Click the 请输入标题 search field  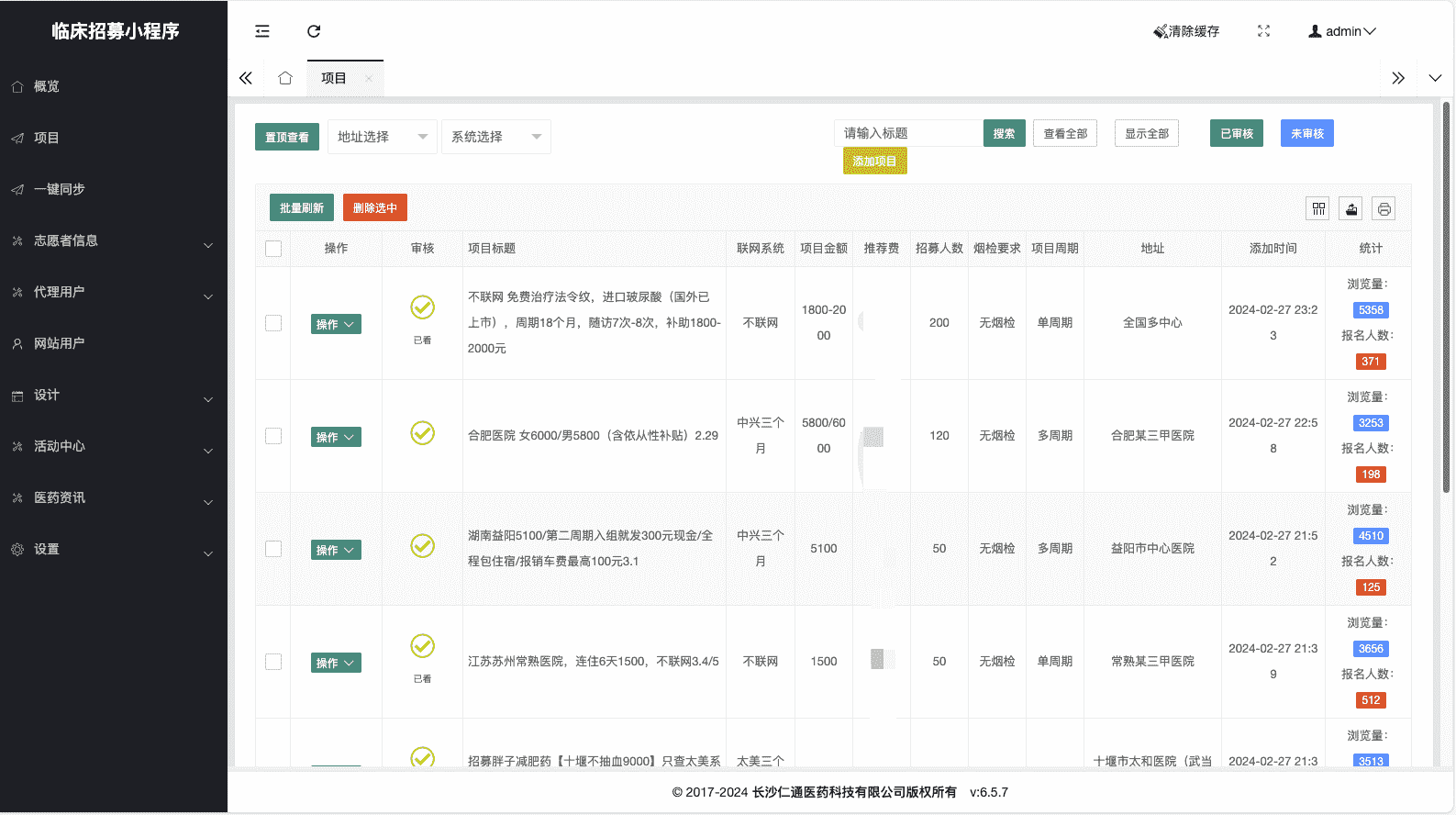coord(908,133)
